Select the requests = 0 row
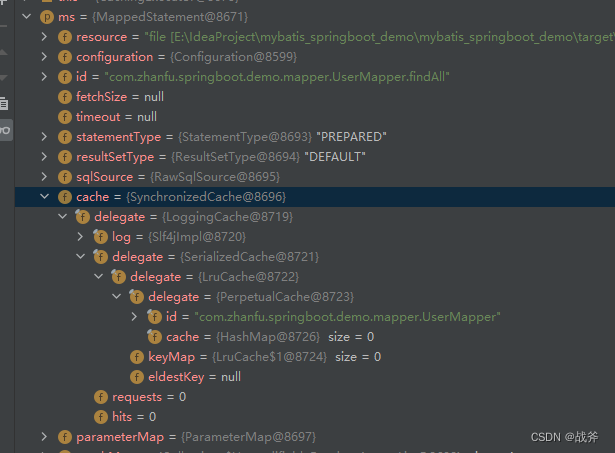 pos(315,397)
